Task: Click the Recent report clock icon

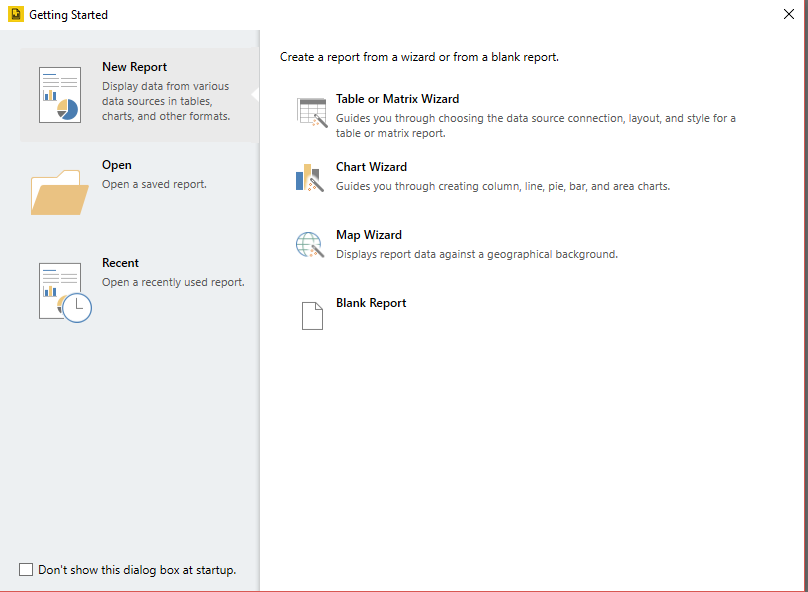Action: tap(64, 291)
